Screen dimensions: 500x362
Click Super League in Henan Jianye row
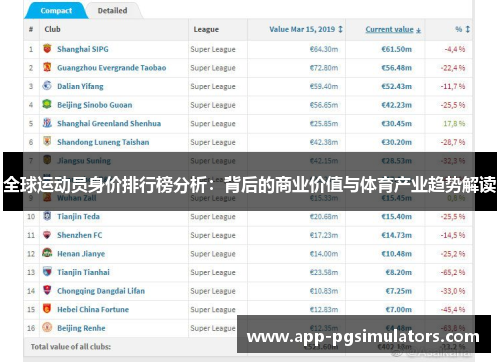coord(213,254)
